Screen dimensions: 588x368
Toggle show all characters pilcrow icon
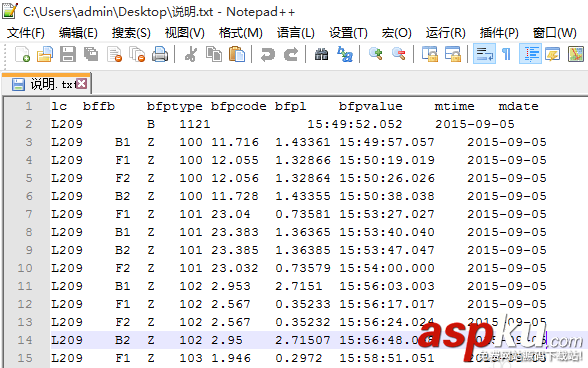(506, 54)
